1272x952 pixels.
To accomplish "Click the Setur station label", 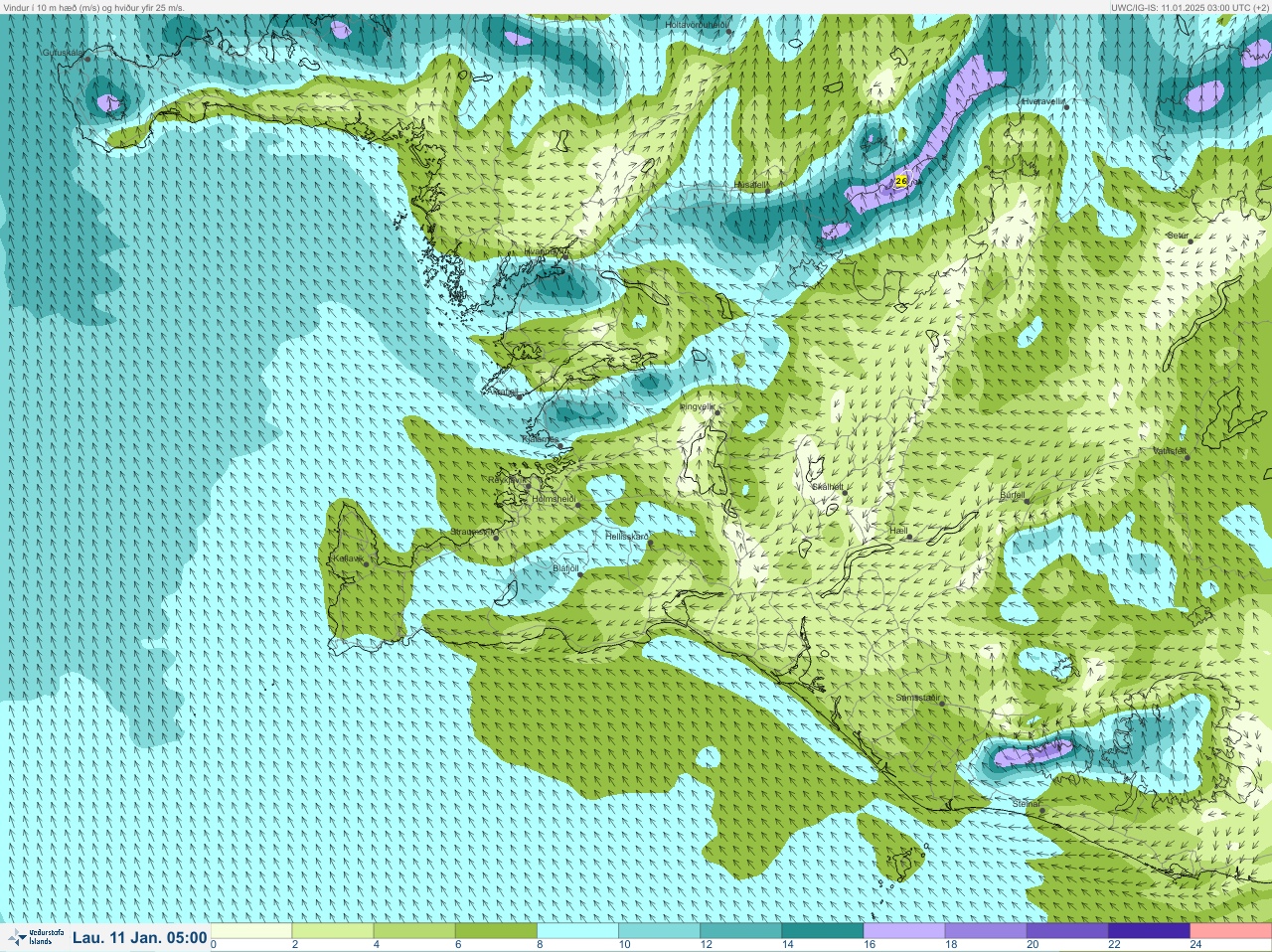I will click(1178, 236).
